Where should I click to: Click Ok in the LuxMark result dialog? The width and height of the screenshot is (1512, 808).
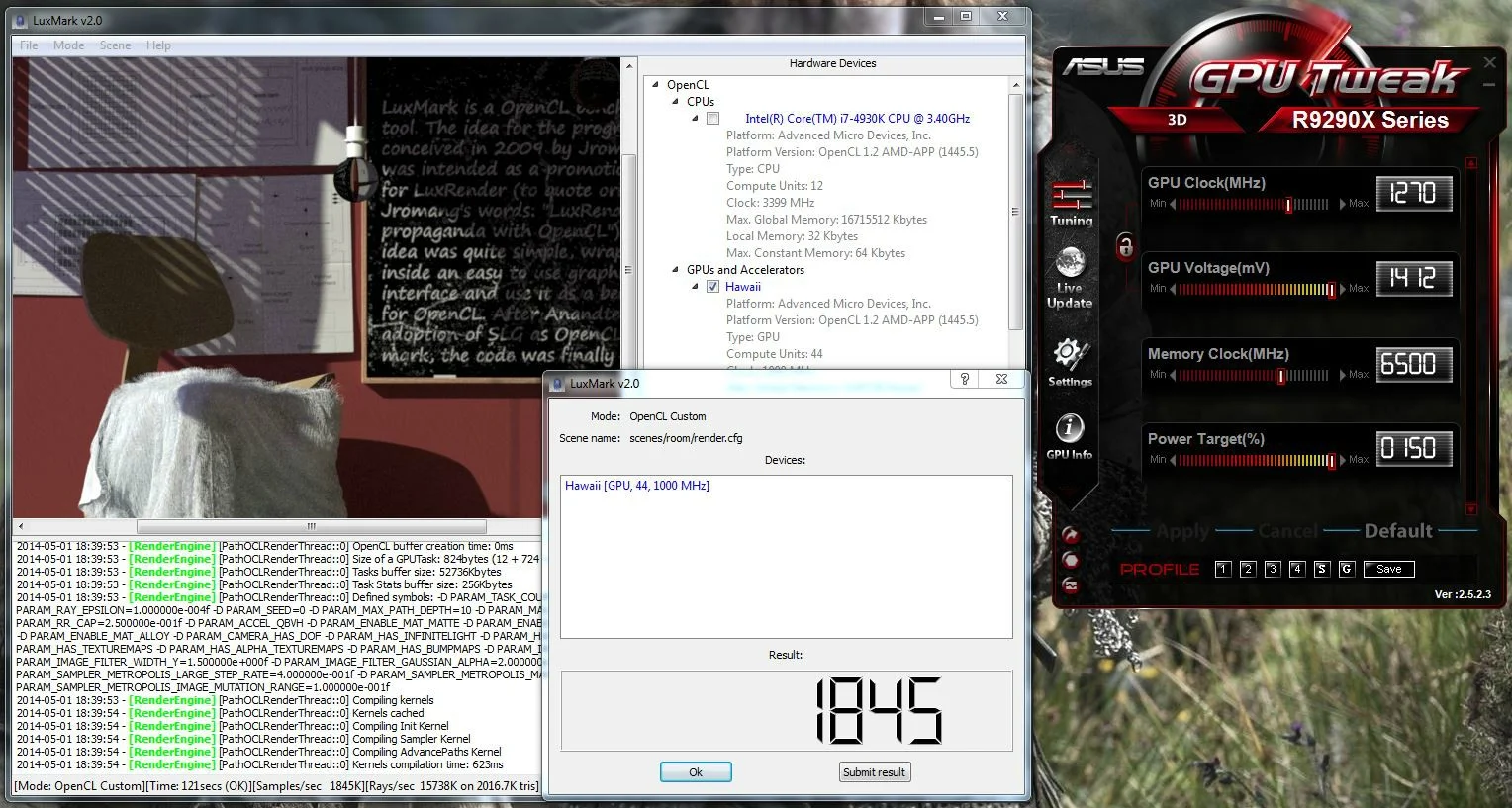(696, 772)
